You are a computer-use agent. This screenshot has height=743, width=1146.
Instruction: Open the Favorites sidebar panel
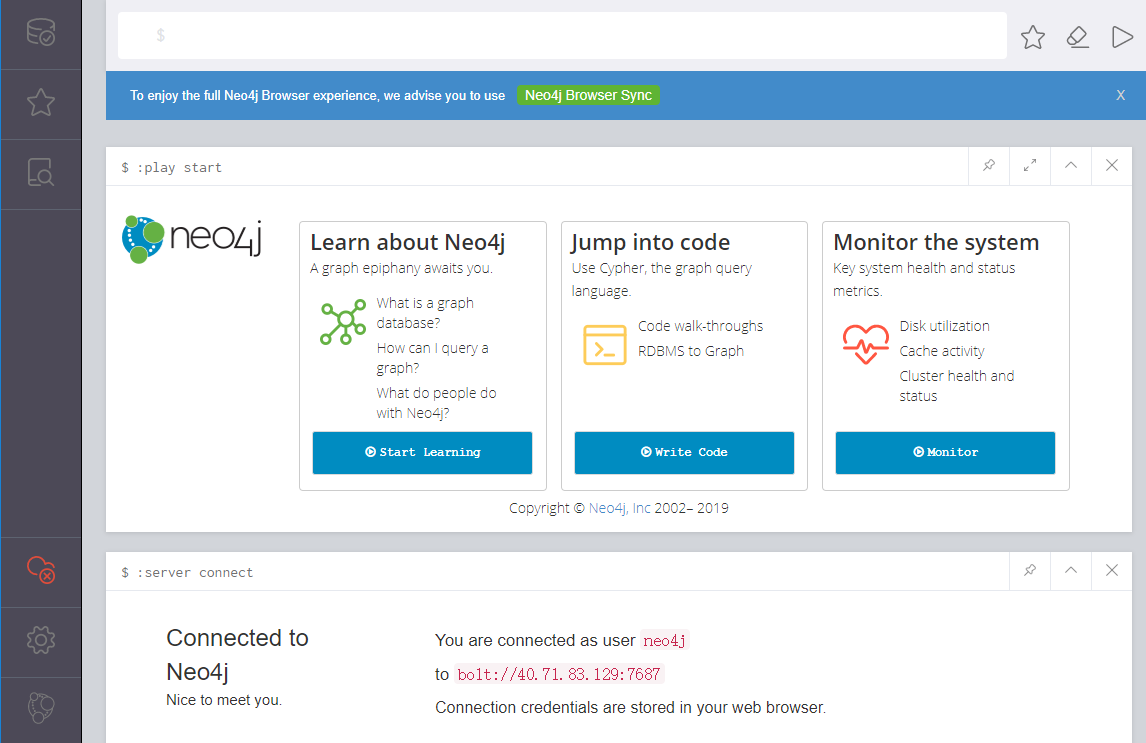tap(40, 103)
